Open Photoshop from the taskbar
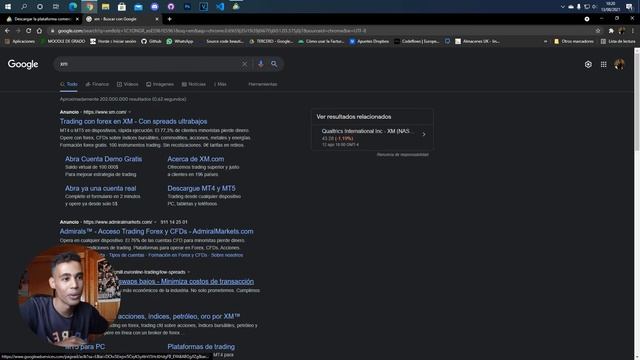This screenshot has width=640, height=360. point(187,7)
